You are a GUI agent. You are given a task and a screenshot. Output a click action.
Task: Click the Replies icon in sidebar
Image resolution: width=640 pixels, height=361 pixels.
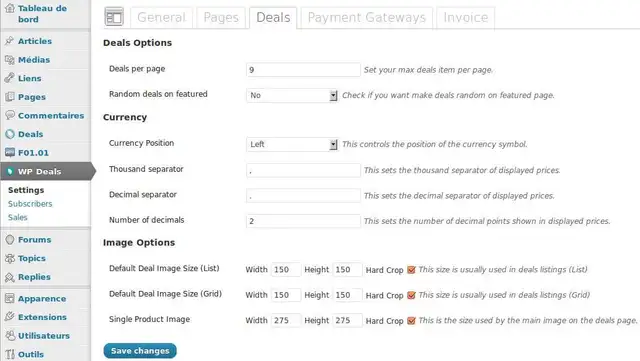[x=10, y=277]
